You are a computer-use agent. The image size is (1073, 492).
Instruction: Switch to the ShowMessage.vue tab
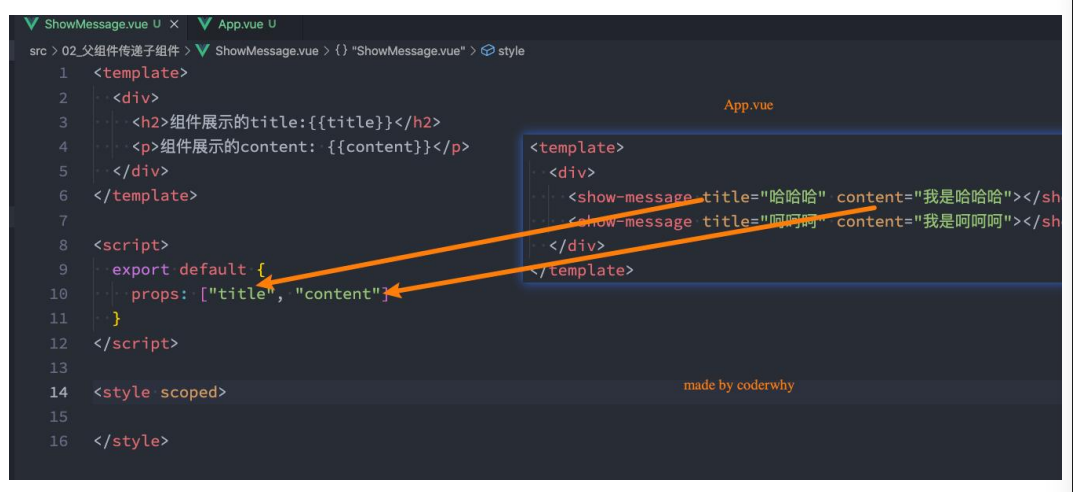(96, 24)
